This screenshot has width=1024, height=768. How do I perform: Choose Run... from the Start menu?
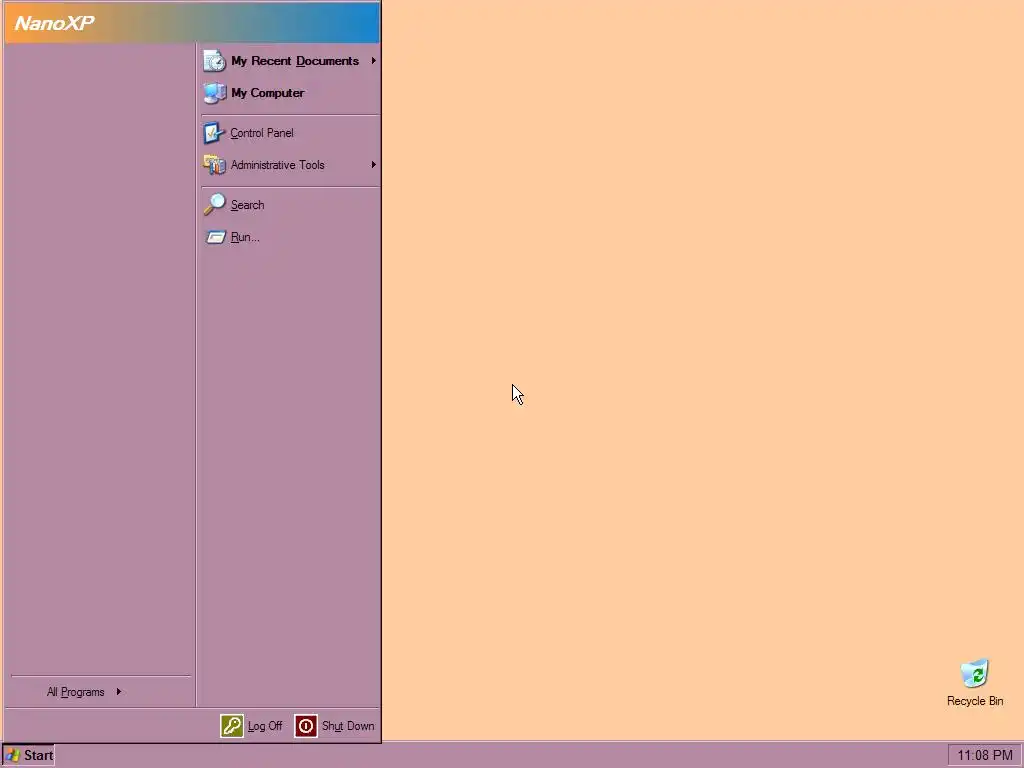pyautogui.click(x=291, y=237)
